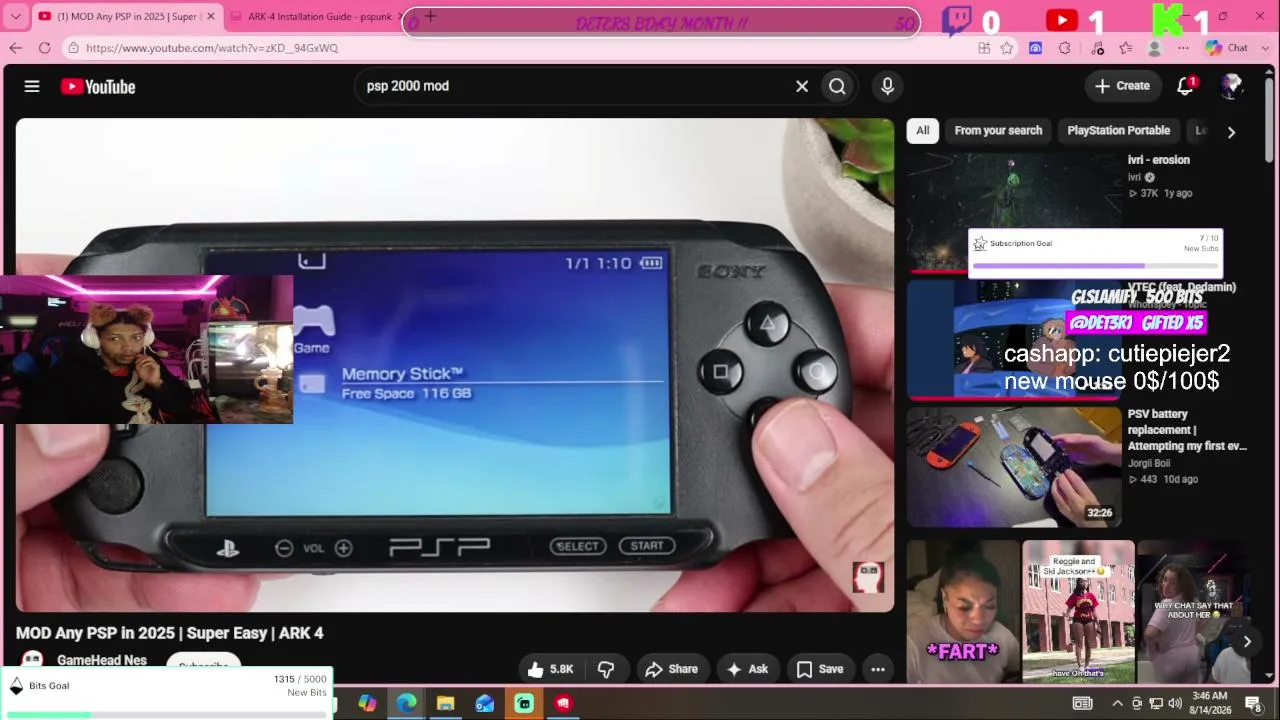Select the PlayStation Portable chip

[x=1118, y=131]
